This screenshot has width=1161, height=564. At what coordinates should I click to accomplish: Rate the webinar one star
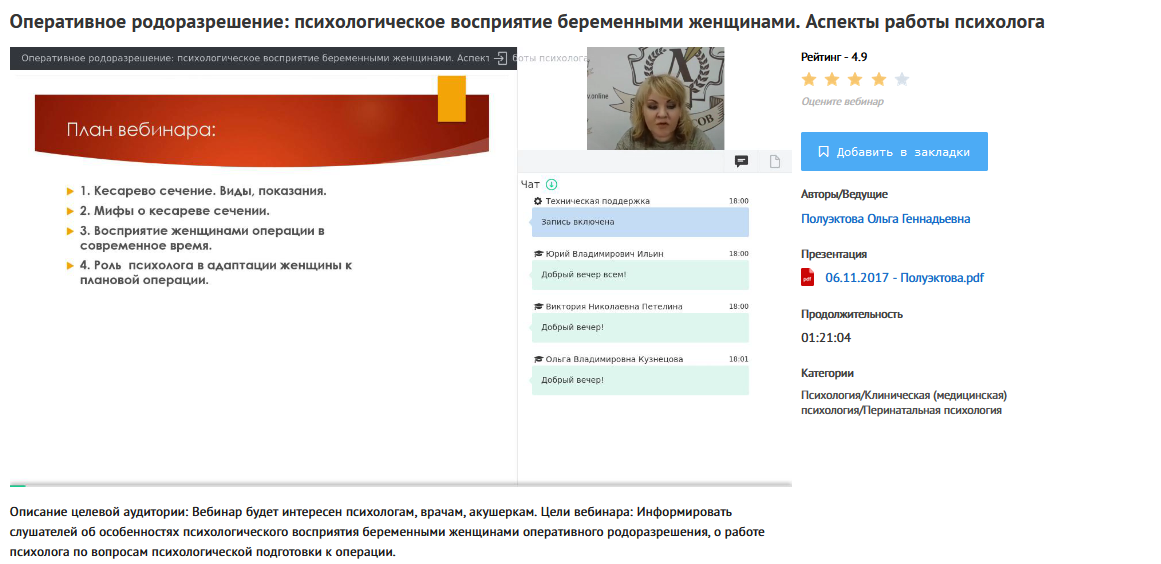pyautogui.click(x=809, y=79)
